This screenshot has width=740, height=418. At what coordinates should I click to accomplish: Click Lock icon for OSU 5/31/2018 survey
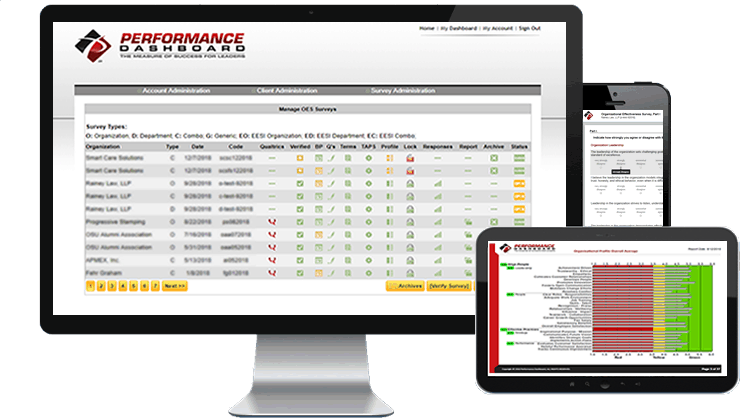coord(410,247)
